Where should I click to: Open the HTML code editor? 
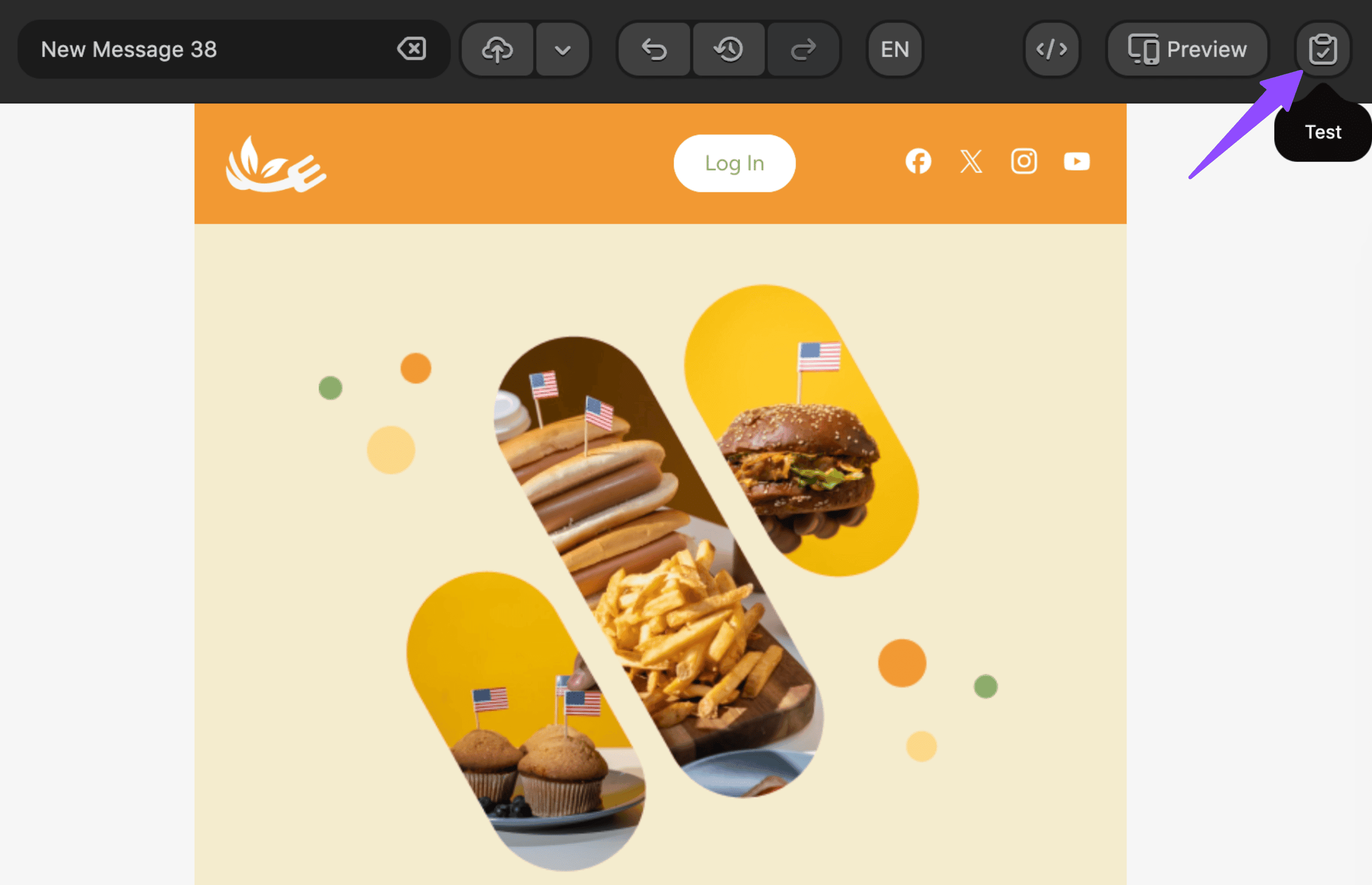click(1052, 49)
